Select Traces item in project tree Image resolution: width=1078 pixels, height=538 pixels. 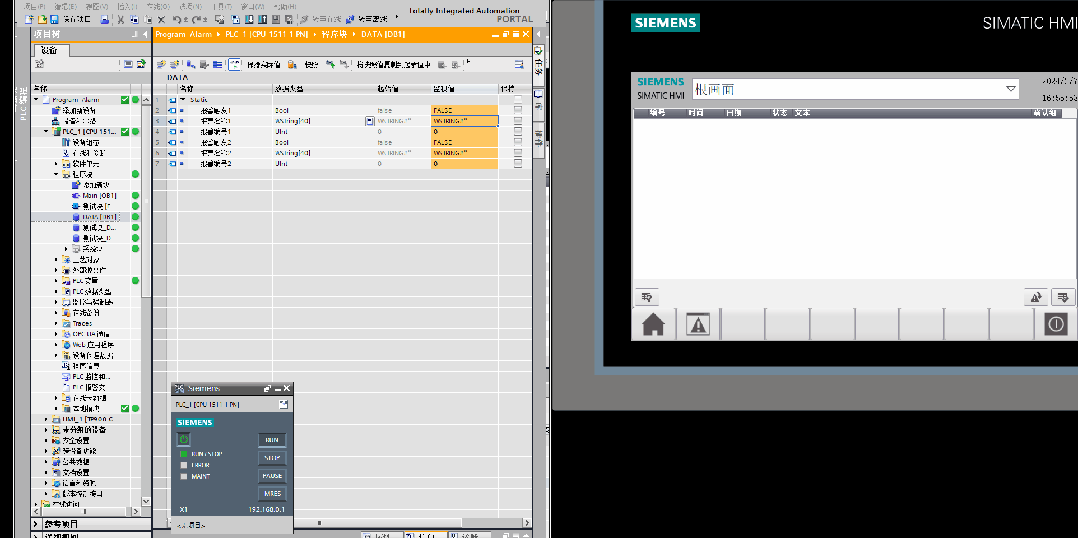(82, 323)
